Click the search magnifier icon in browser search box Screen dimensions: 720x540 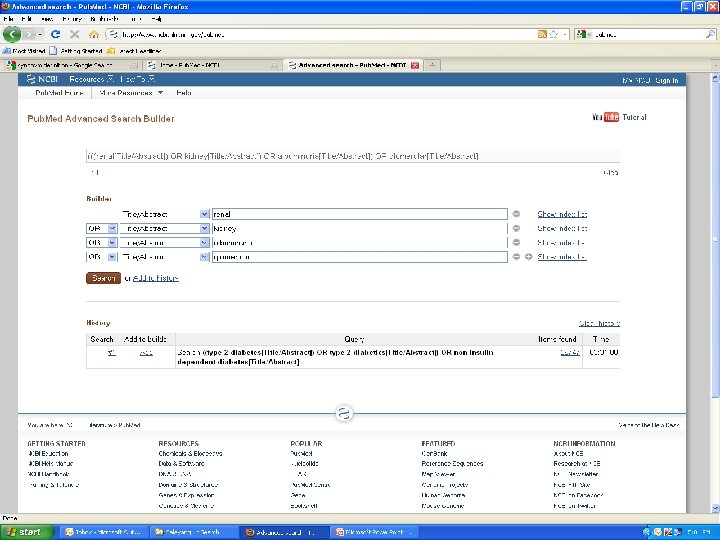[x=710, y=34]
